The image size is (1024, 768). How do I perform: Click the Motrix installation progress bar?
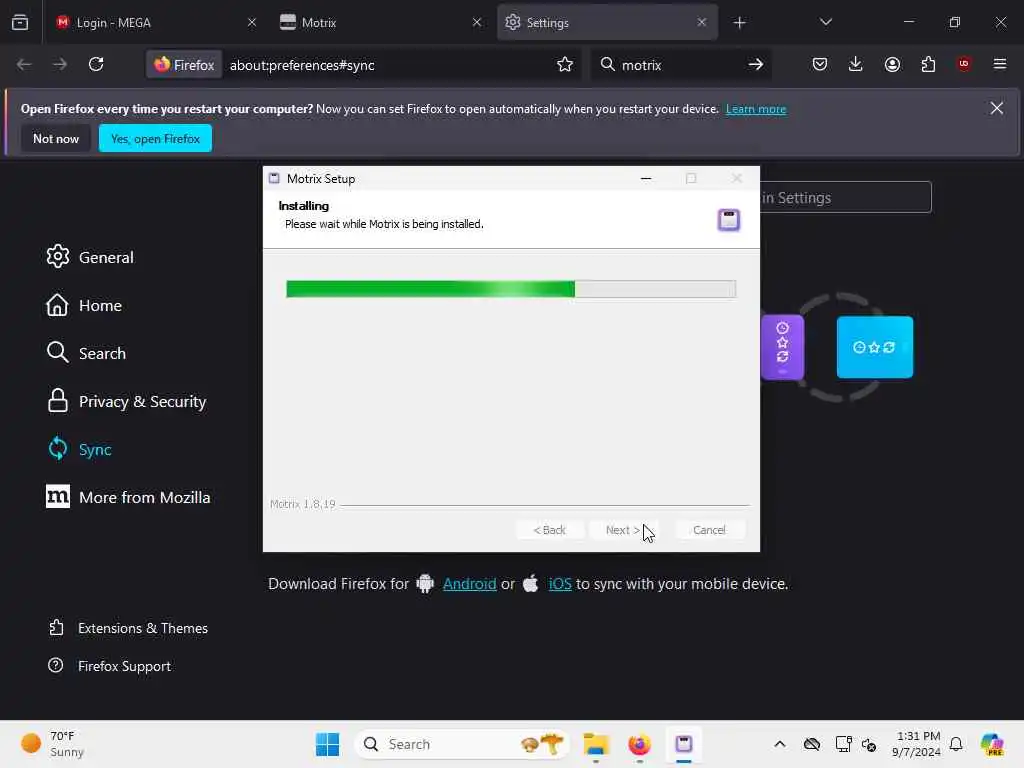click(511, 289)
